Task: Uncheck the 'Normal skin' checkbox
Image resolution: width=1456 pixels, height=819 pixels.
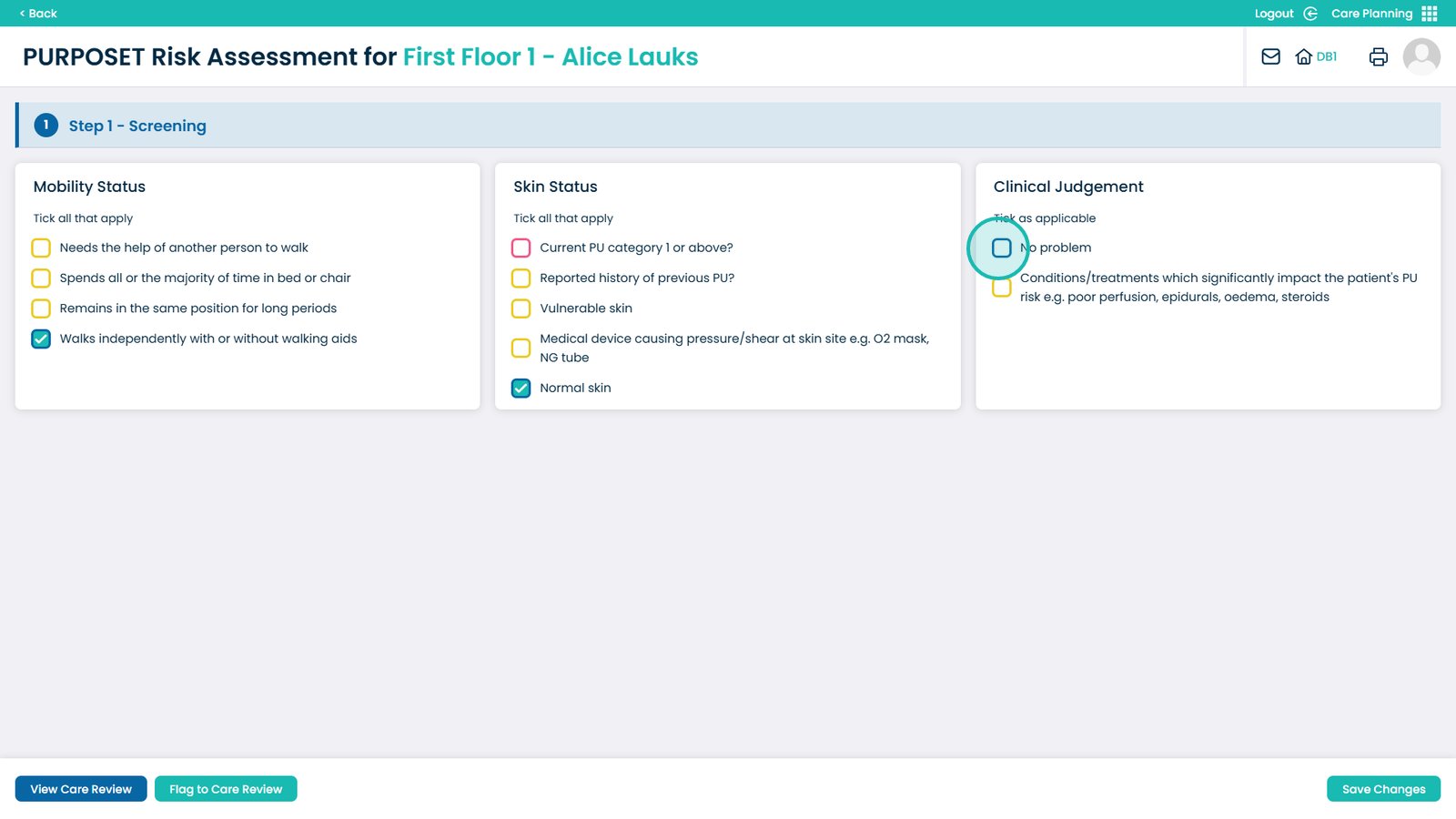Action: click(521, 388)
